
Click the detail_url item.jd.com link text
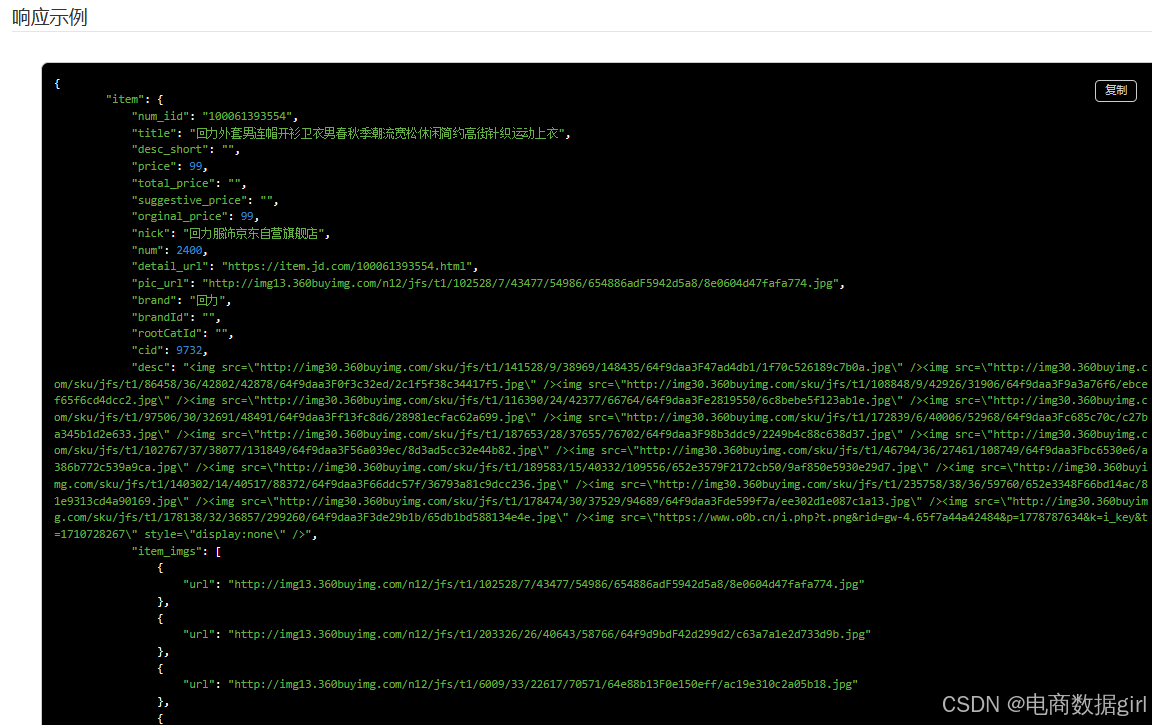click(348, 266)
